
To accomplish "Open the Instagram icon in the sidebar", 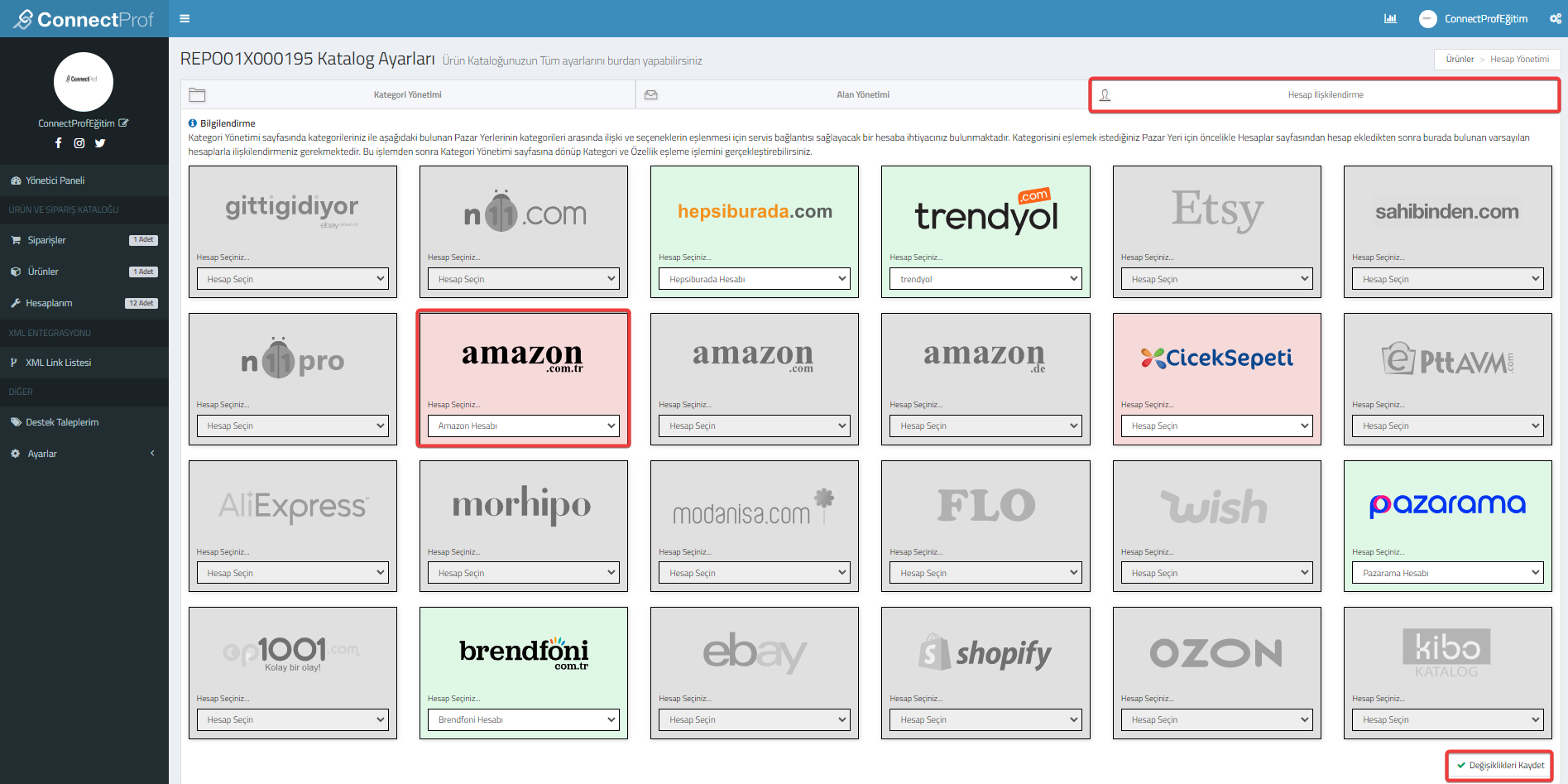I will click(x=79, y=142).
